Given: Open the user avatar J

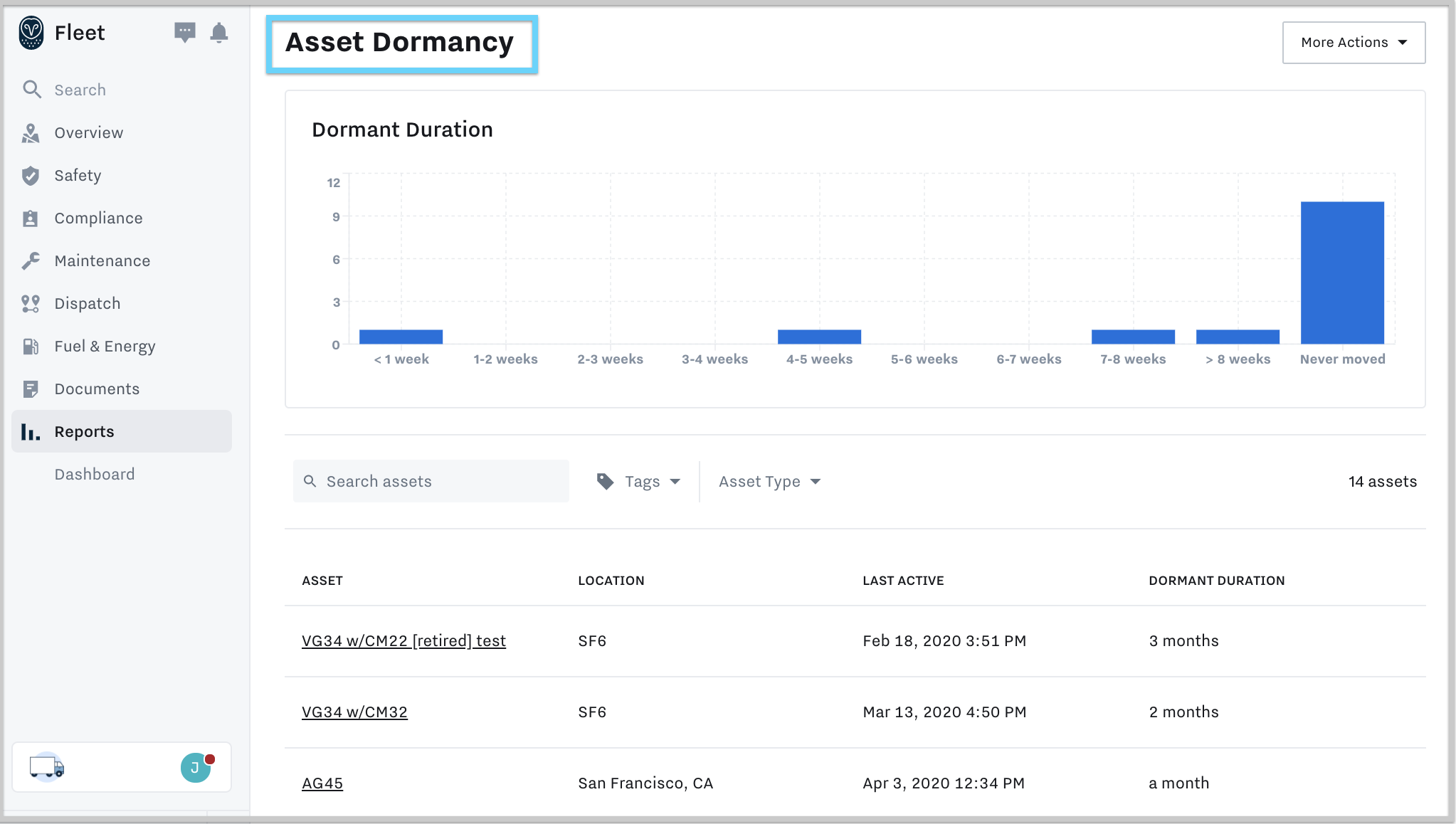Looking at the screenshot, I should point(196,768).
